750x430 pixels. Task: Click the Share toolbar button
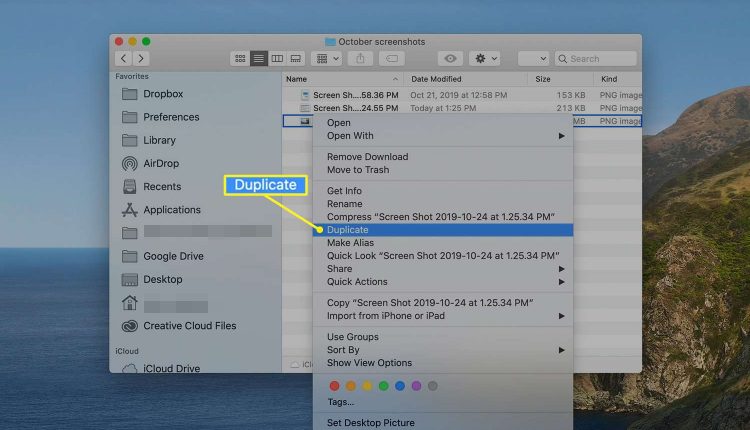(x=360, y=58)
